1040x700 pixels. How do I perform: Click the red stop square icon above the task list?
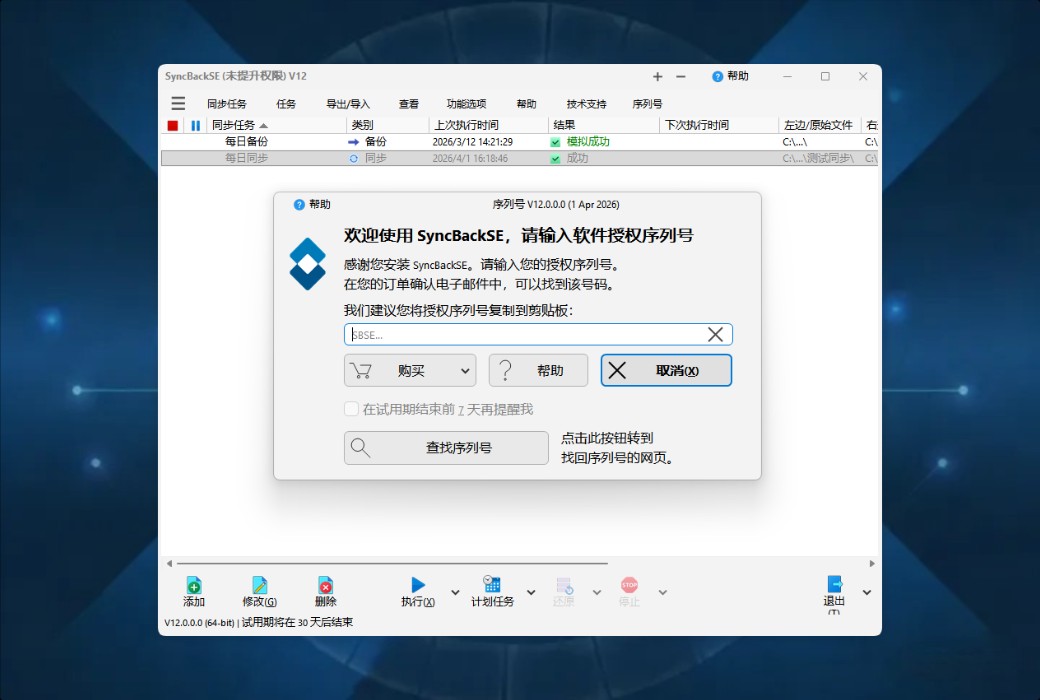coord(172,124)
